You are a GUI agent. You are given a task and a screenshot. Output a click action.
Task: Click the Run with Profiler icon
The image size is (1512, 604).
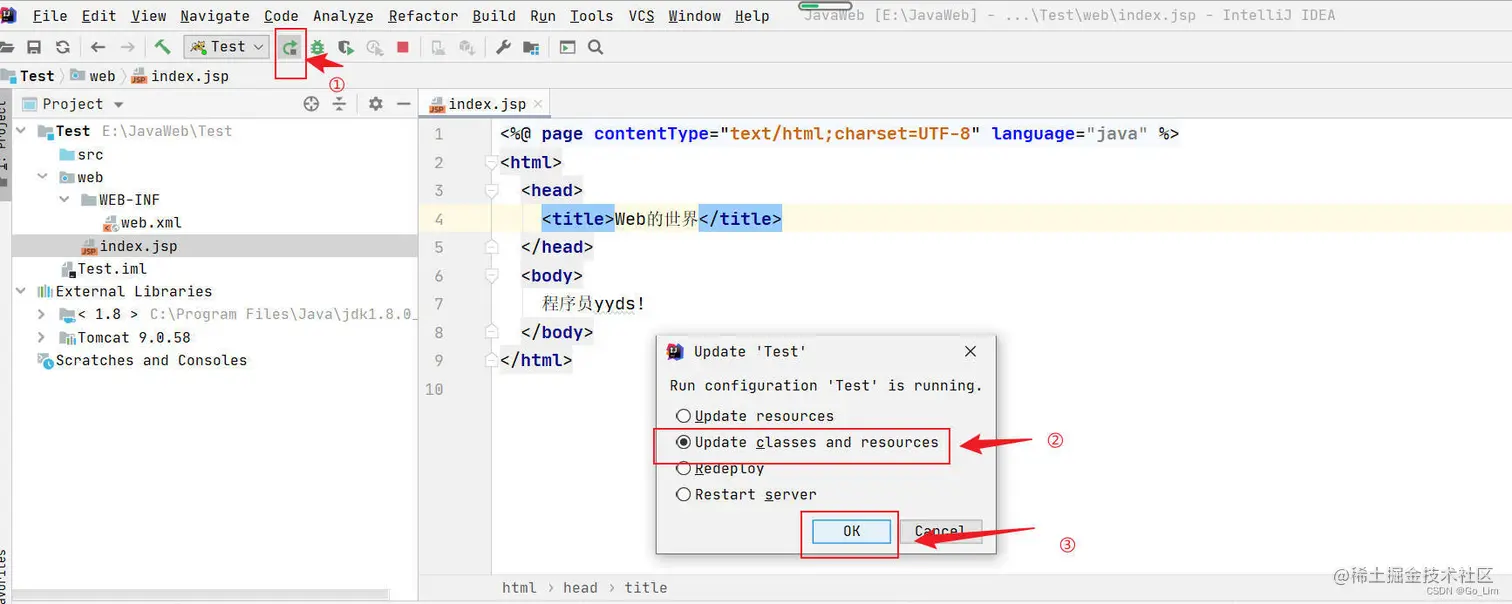[375, 47]
